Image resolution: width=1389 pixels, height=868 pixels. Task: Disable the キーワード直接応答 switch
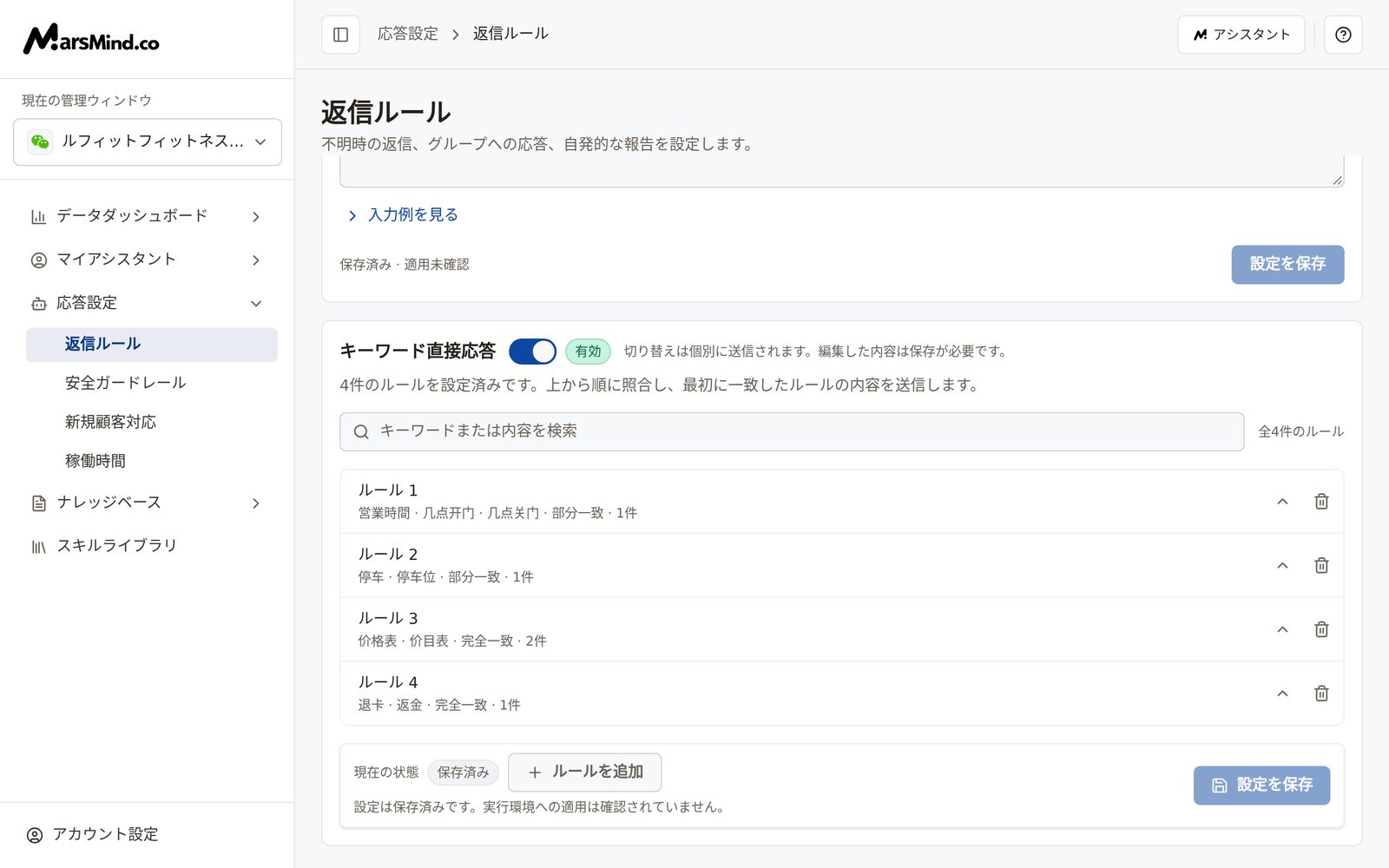(x=532, y=352)
